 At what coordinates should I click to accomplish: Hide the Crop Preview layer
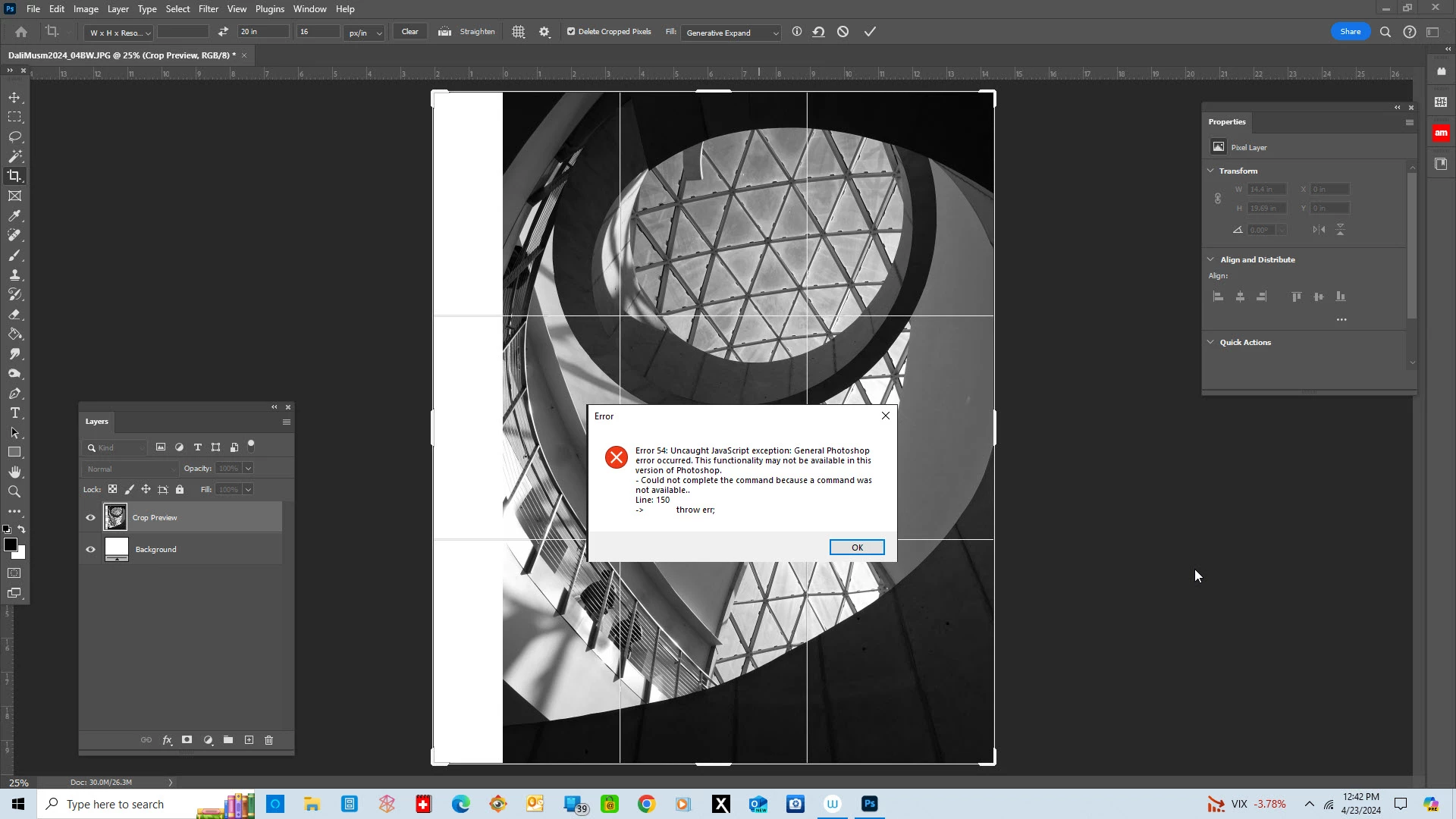click(90, 518)
